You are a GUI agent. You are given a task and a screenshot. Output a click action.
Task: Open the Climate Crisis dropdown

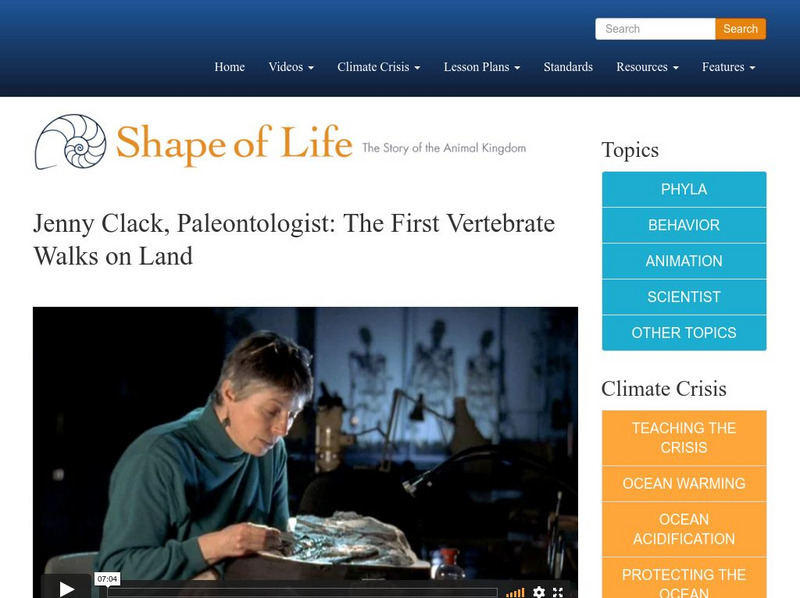pyautogui.click(x=378, y=67)
